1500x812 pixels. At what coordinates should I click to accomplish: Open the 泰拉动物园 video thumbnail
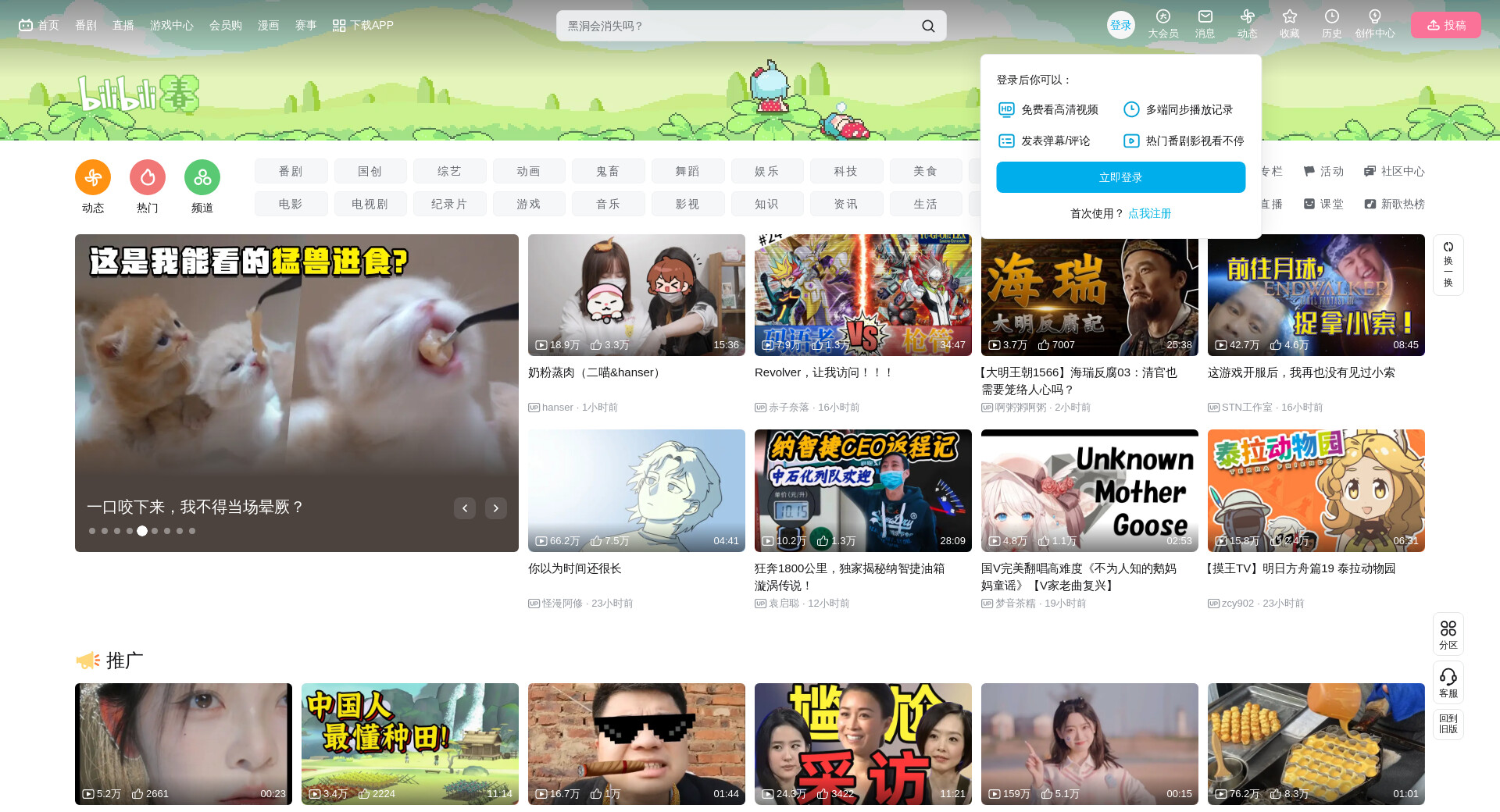click(x=1316, y=490)
